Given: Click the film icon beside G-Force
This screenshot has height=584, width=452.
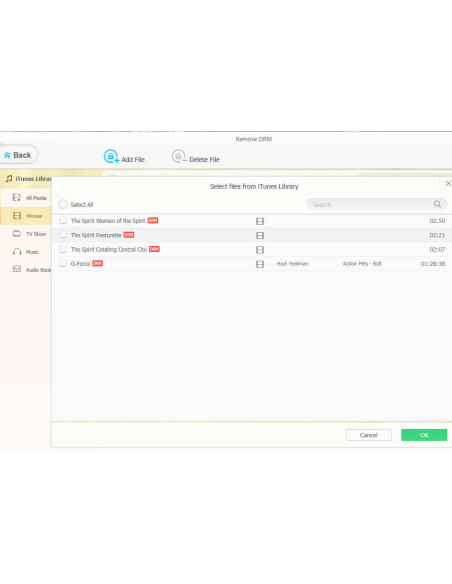Looking at the screenshot, I should point(260,264).
